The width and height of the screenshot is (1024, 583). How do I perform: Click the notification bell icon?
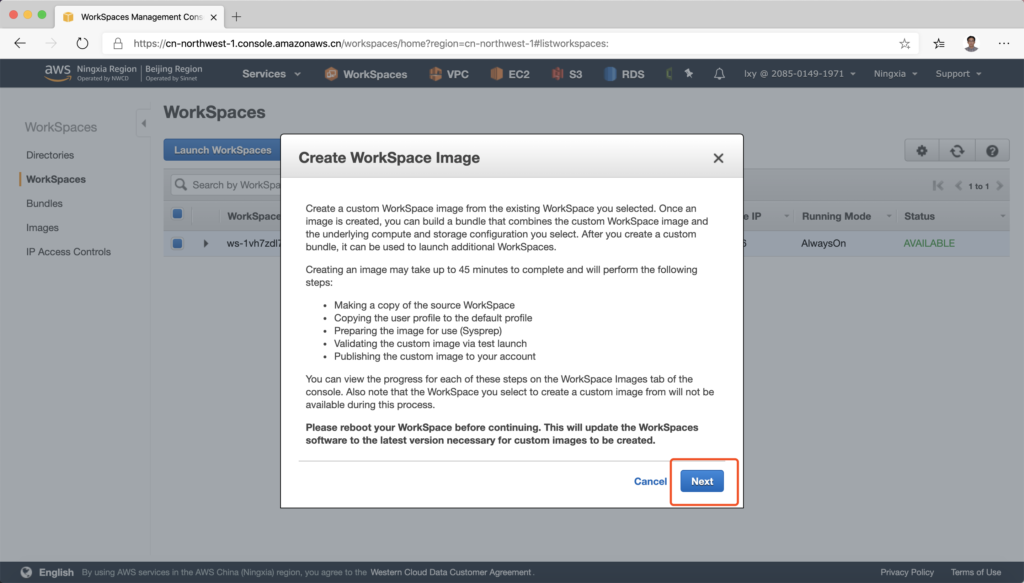(x=719, y=74)
